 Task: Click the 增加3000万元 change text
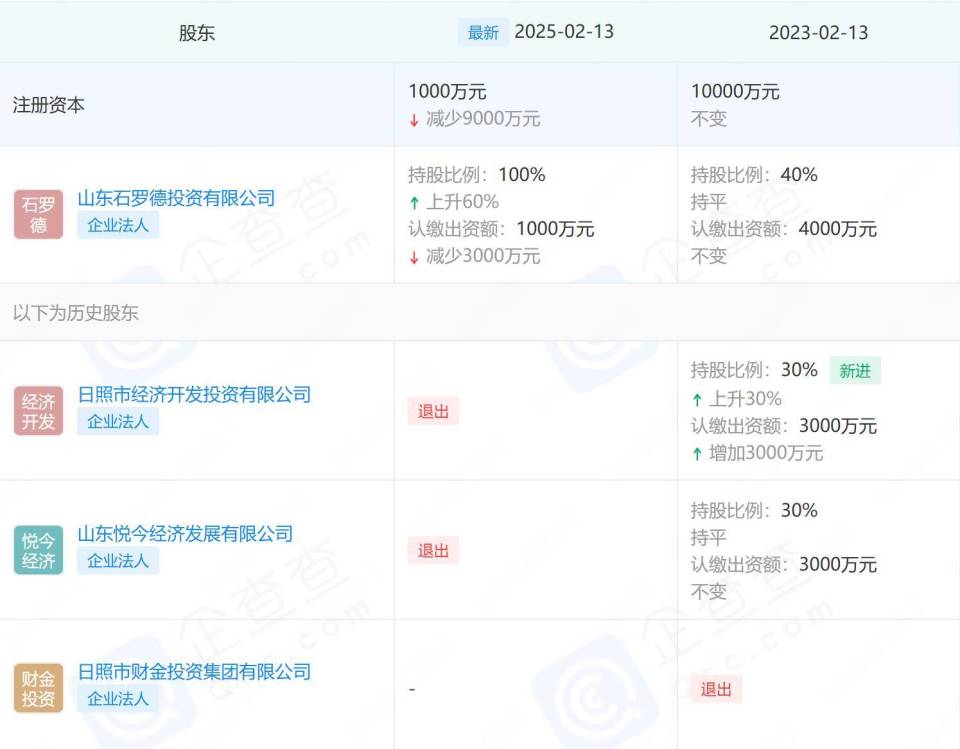pos(766,453)
